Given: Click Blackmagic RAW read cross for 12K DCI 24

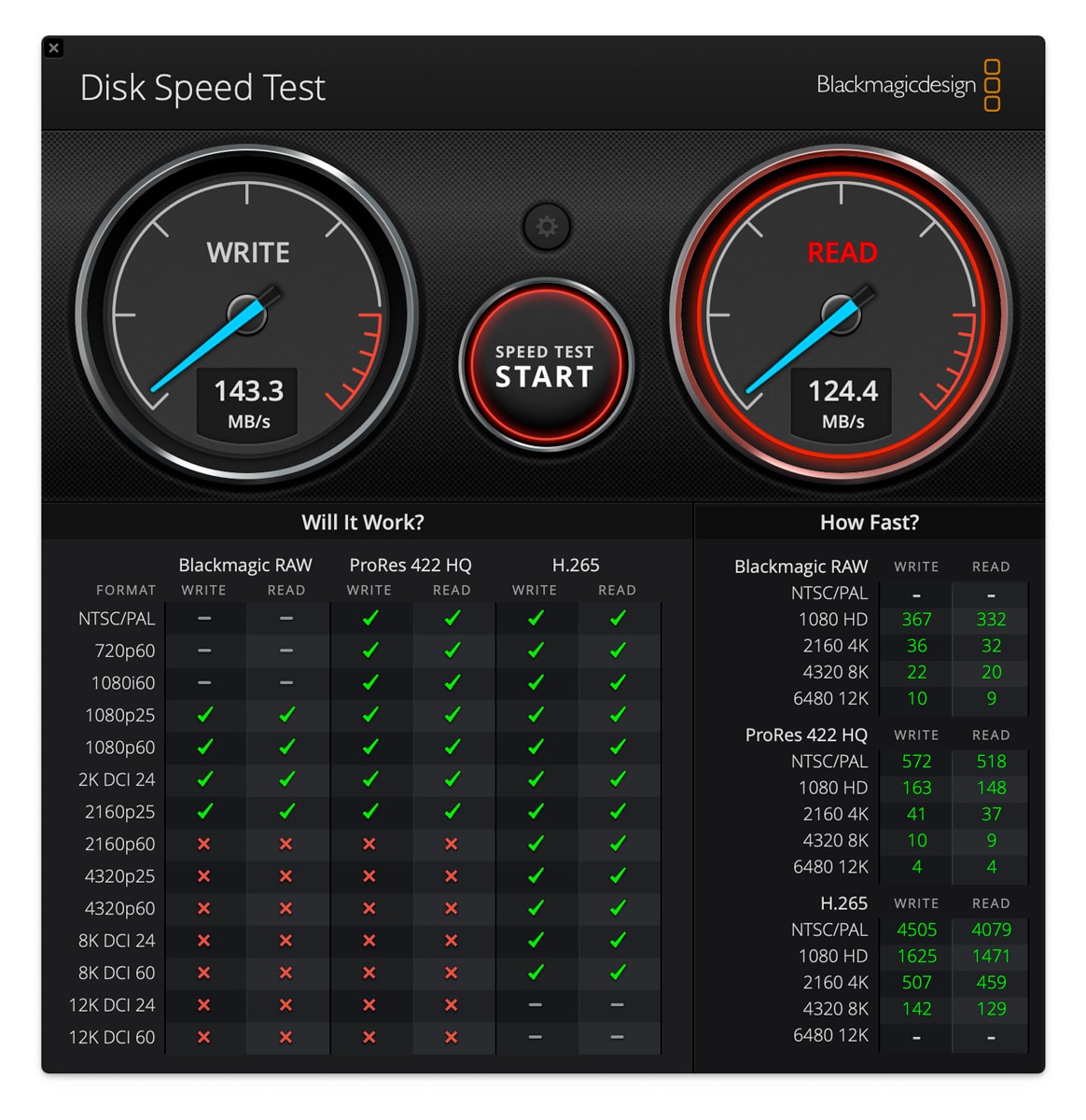Looking at the screenshot, I should [x=286, y=1005].
